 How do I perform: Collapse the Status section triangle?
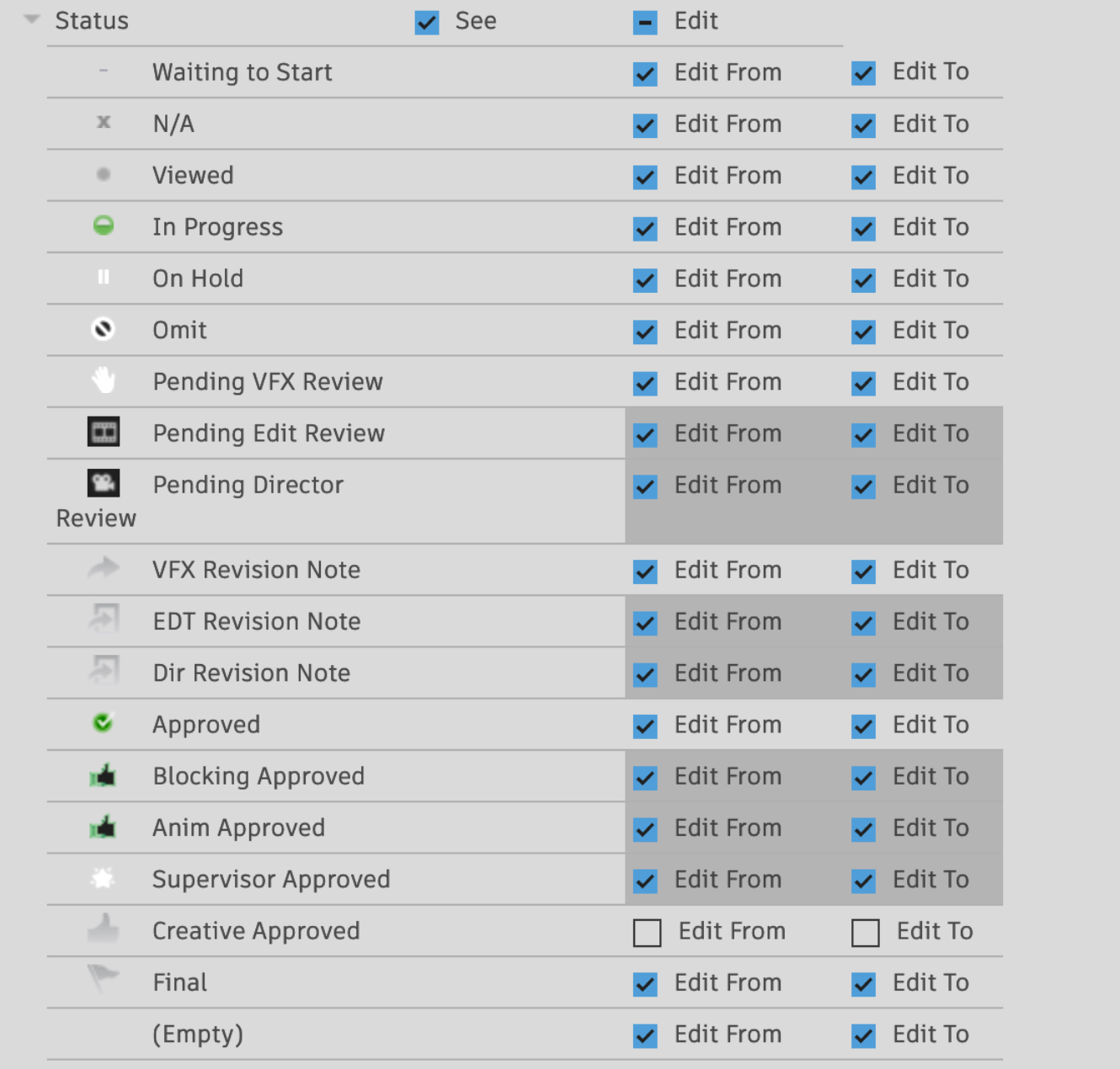(x=31, y=19)
